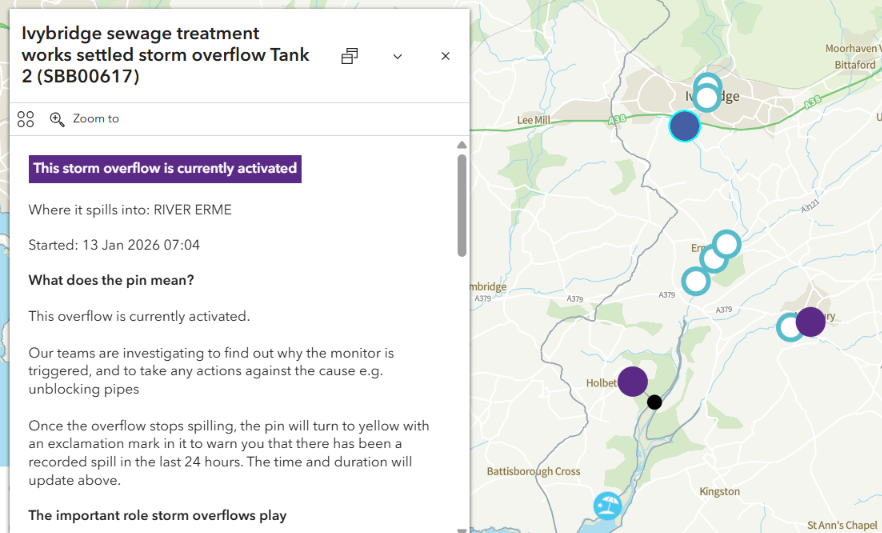Select the purple overflow pin at Holbeton
Screen dimensions: 882x533
click(x=632, y=381)
